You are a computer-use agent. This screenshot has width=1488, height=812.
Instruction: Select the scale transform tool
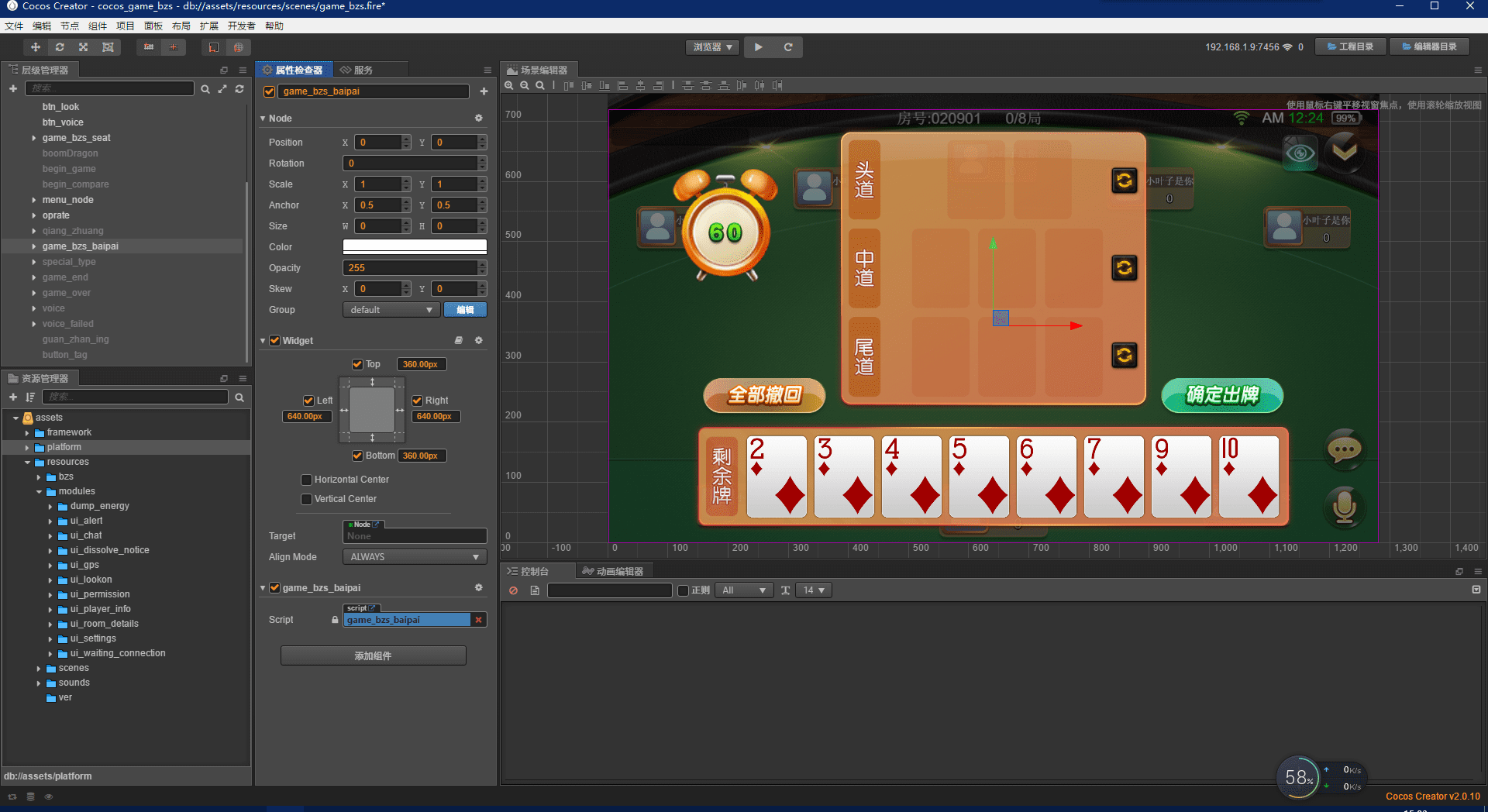tap(84, 47)
